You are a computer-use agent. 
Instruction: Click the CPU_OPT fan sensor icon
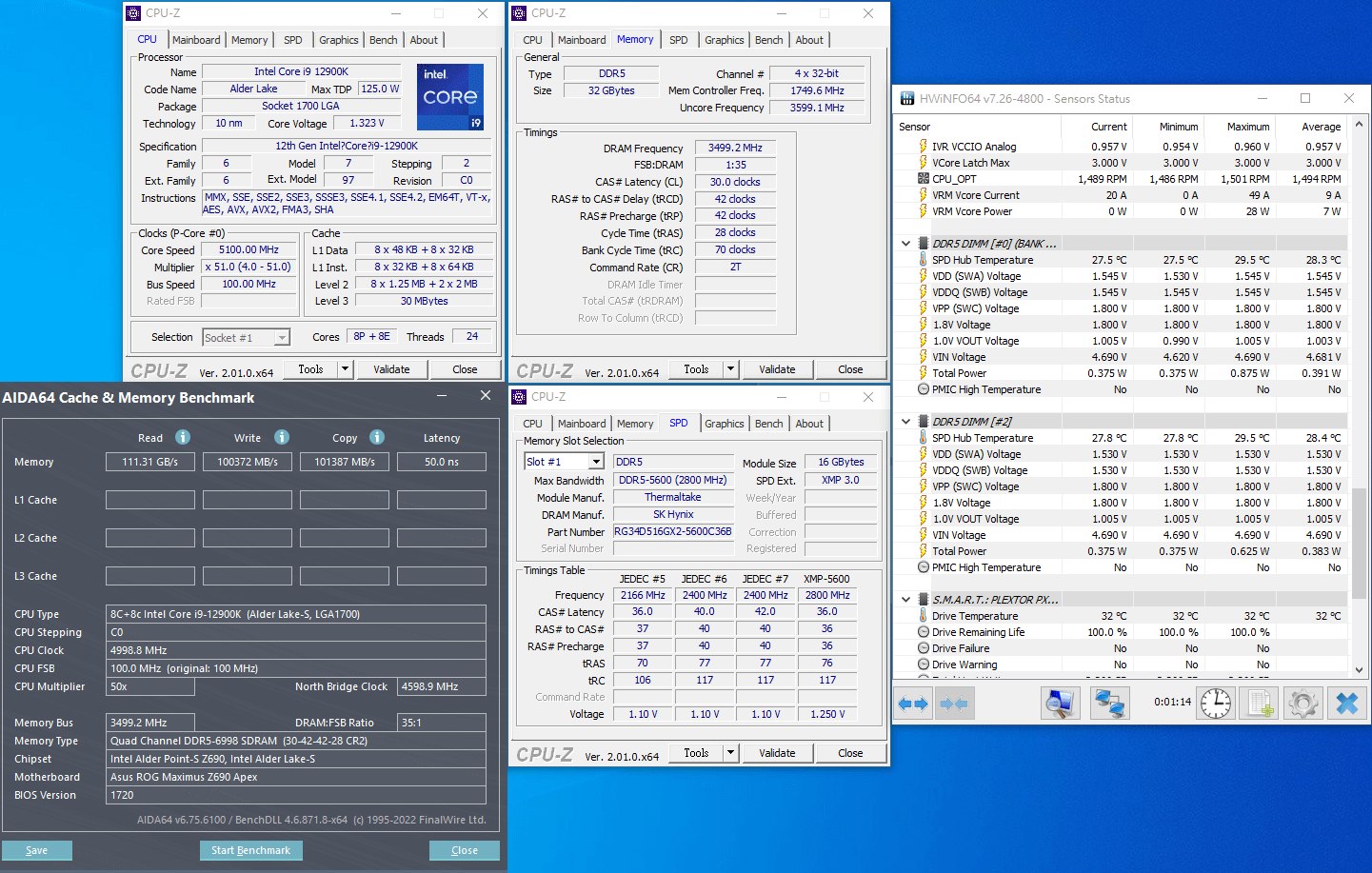923,178
